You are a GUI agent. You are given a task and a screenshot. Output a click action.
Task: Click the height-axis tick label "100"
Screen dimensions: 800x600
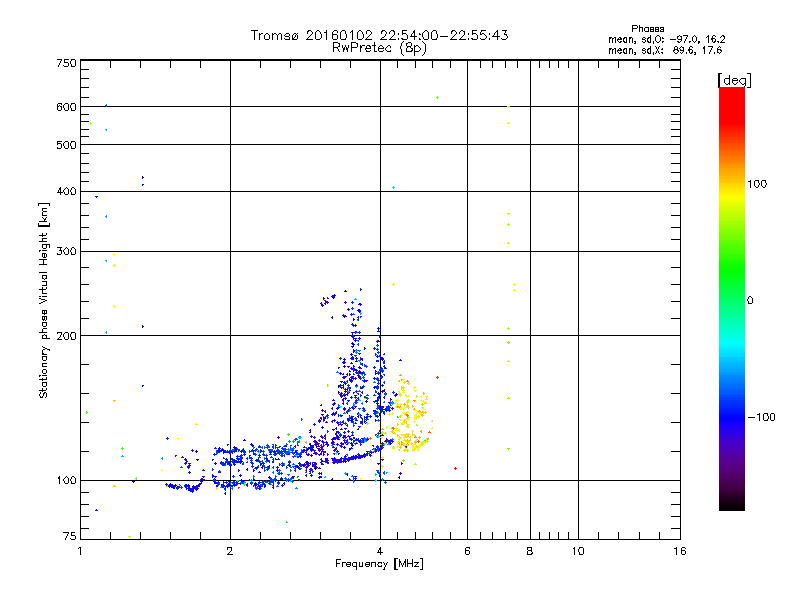[x=66, y=480]
